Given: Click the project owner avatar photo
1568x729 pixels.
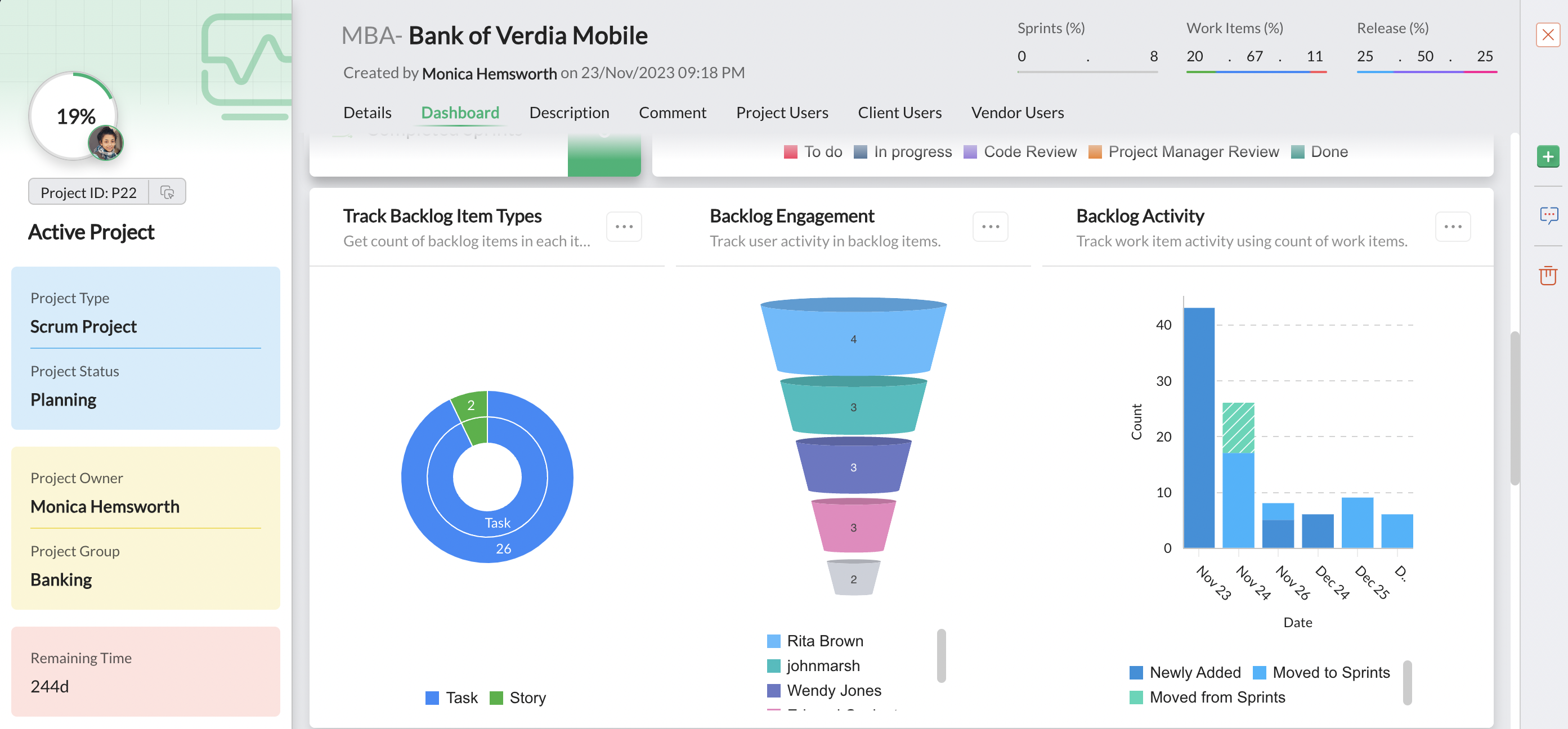Looking at the screenshot, I should click(x=106, y=143).
